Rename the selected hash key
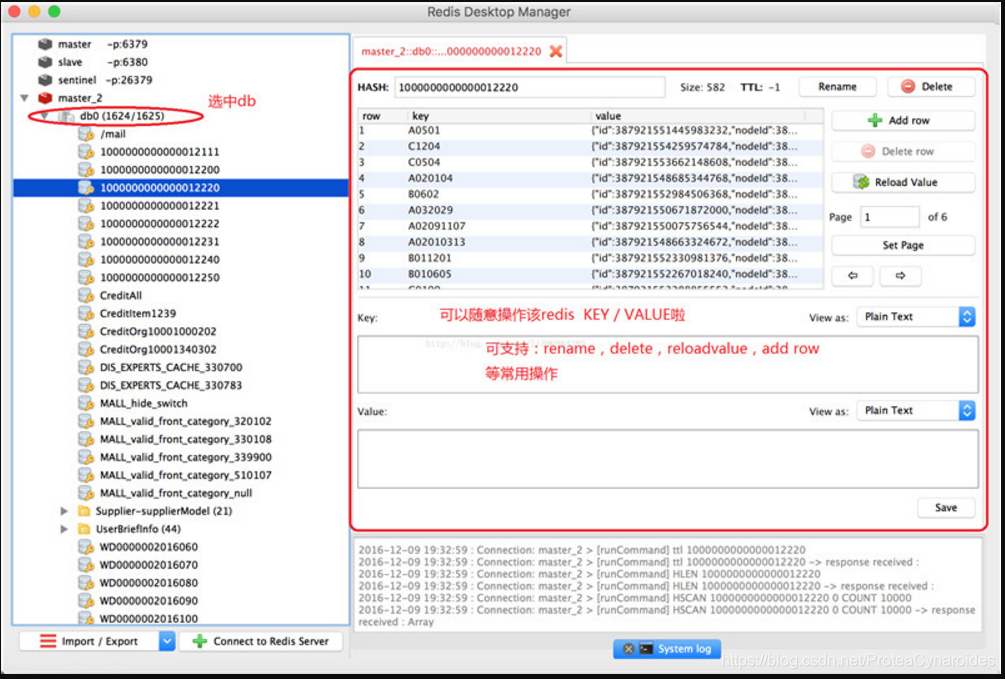Image resolution: width=1005 pixels, height=679 pixels. [x=837, y=87]
